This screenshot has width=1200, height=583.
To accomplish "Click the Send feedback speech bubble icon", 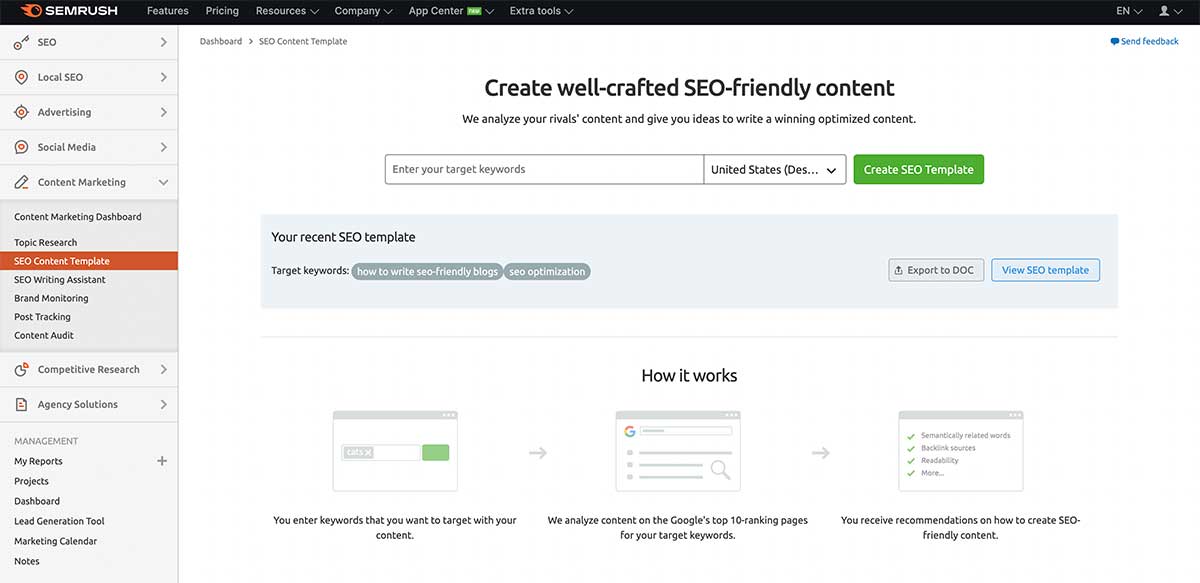I will [1115, 42].
